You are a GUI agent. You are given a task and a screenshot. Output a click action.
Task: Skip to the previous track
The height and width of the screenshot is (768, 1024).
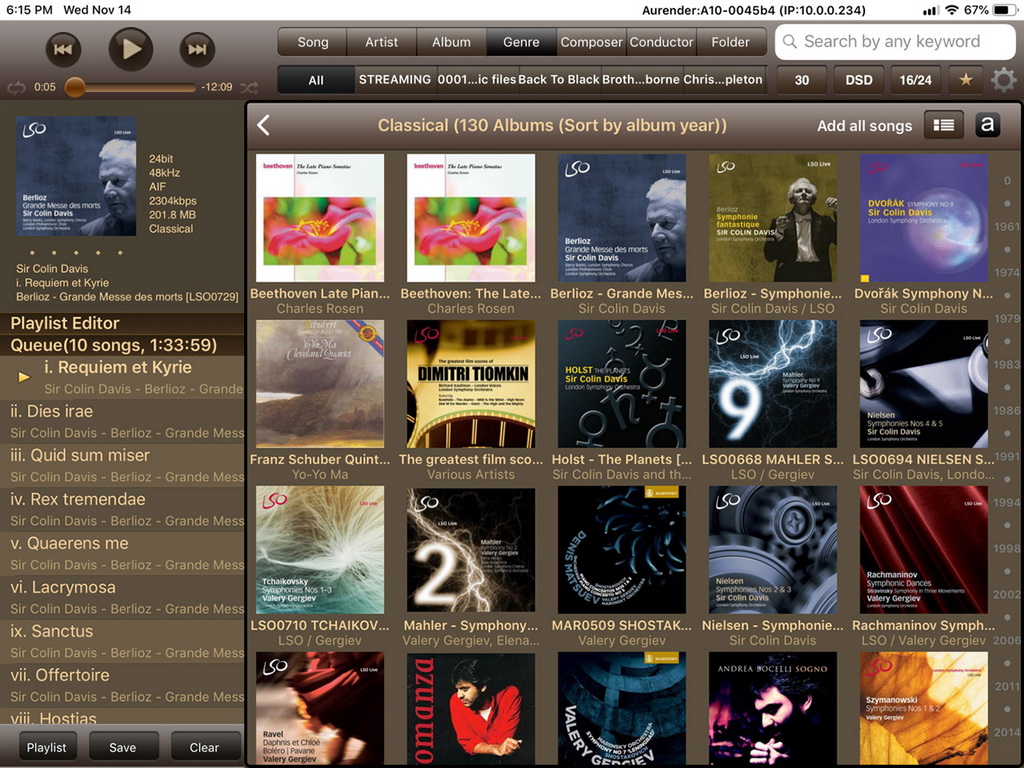[x=63, y=49]
